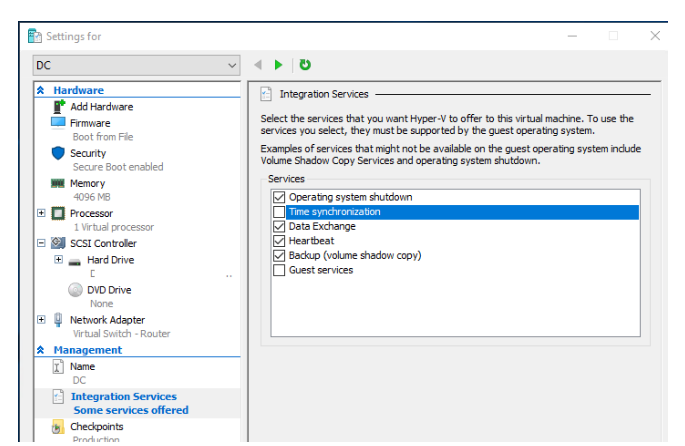Expand the Processor tree node
685x446 pixels.
(x=41, y=213)
